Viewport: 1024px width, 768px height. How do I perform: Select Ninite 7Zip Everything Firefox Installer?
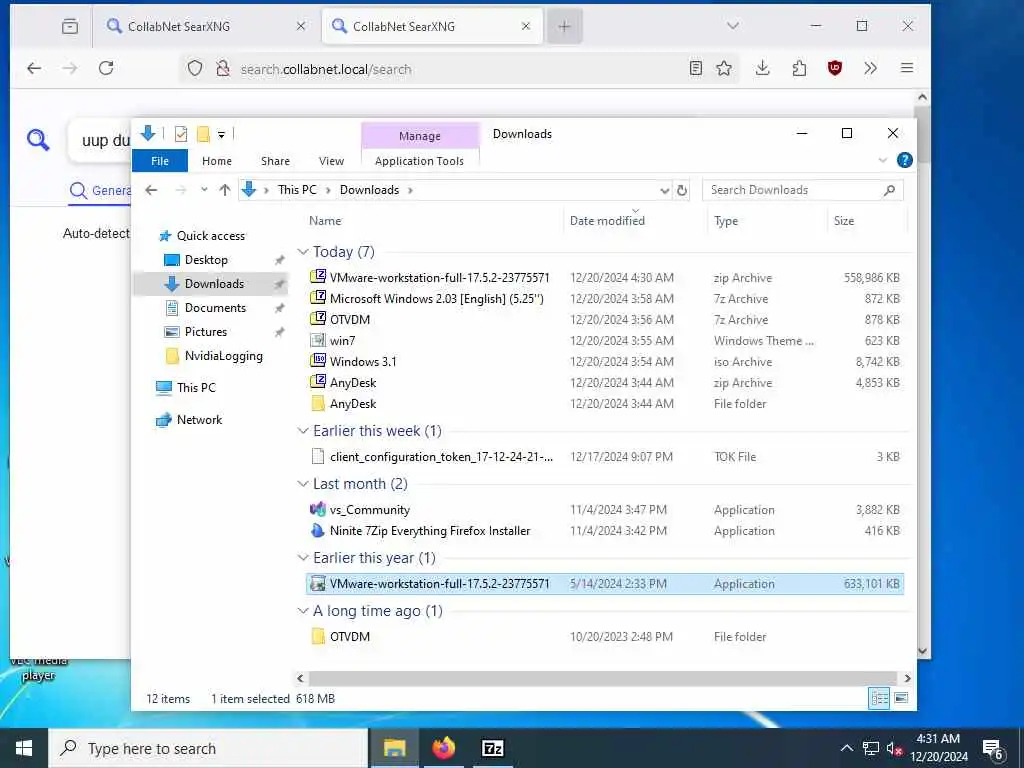604,530
